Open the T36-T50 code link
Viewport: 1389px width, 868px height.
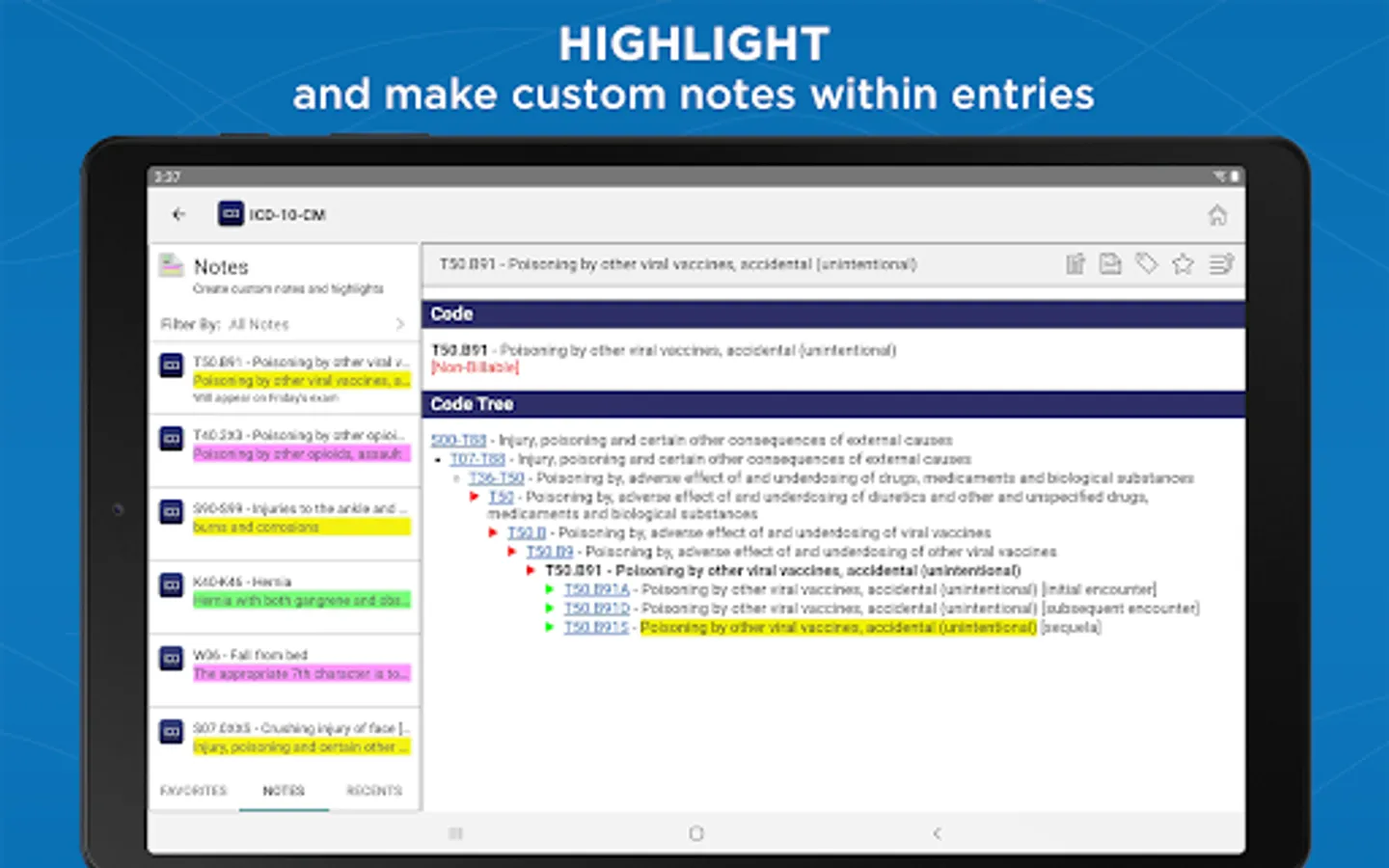(x=497, y=477)
